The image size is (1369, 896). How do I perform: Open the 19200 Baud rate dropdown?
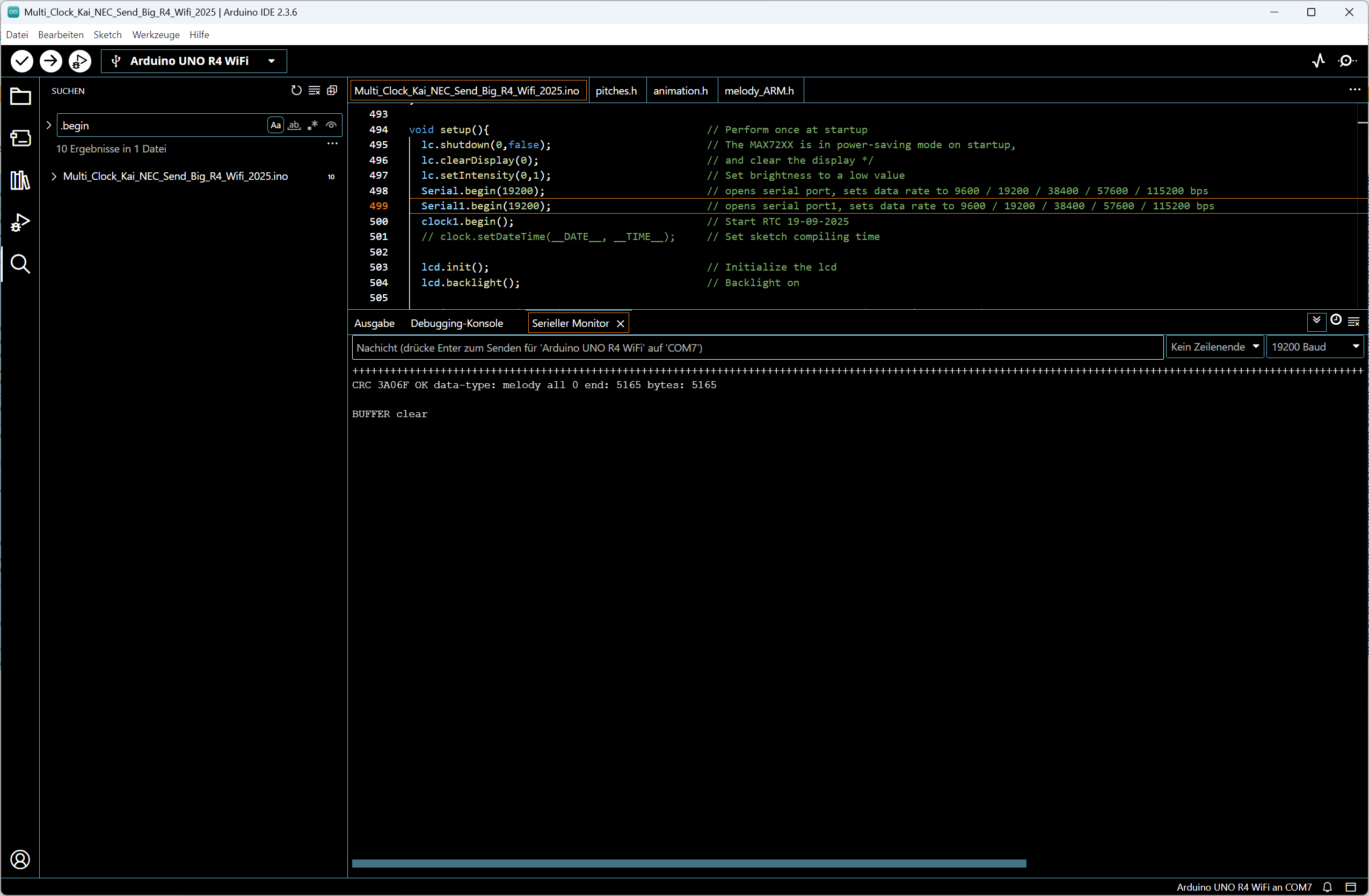[x=1314, y=347]
